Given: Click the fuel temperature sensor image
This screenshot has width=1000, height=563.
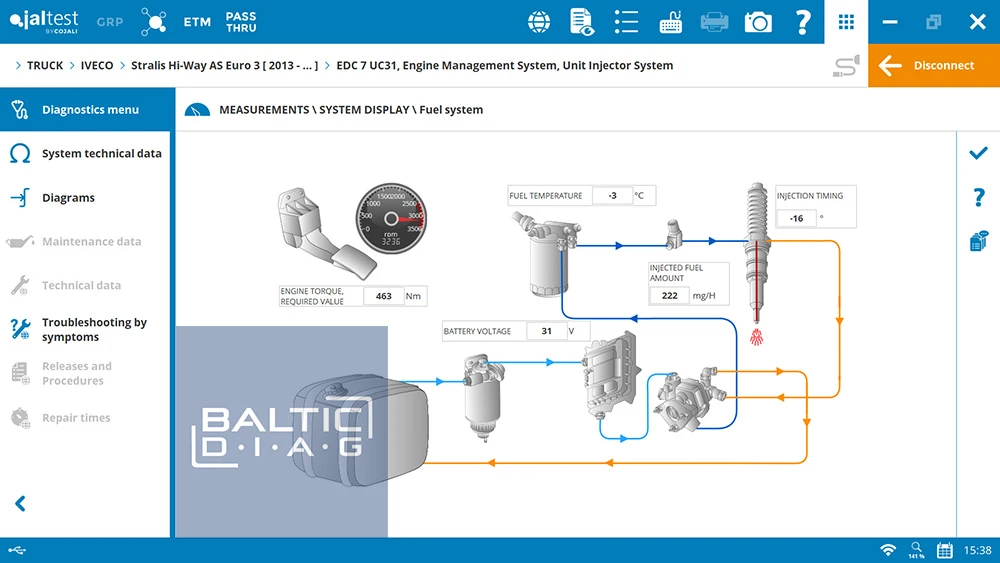Looking at the screenshot, I should tap(674, 233).
